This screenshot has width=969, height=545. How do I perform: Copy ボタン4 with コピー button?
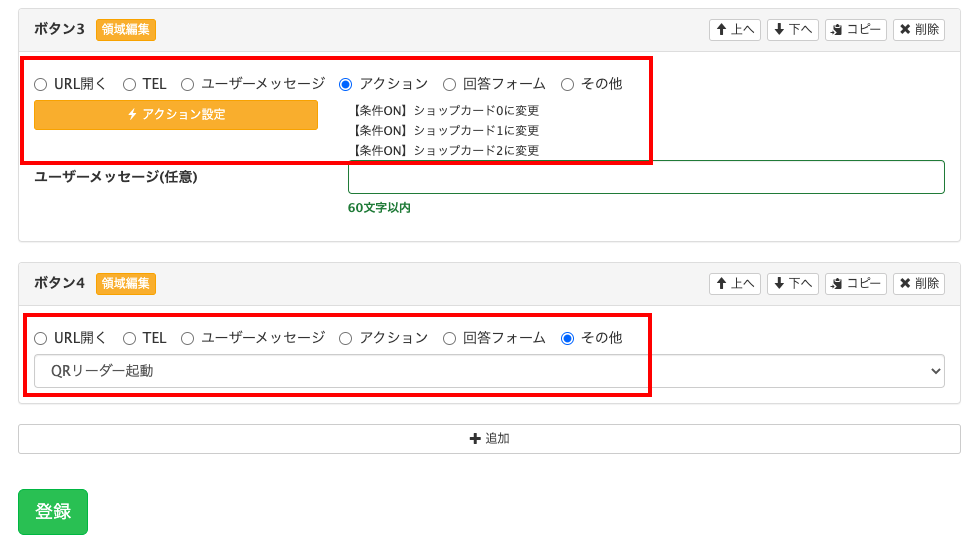tap(856, 284)
